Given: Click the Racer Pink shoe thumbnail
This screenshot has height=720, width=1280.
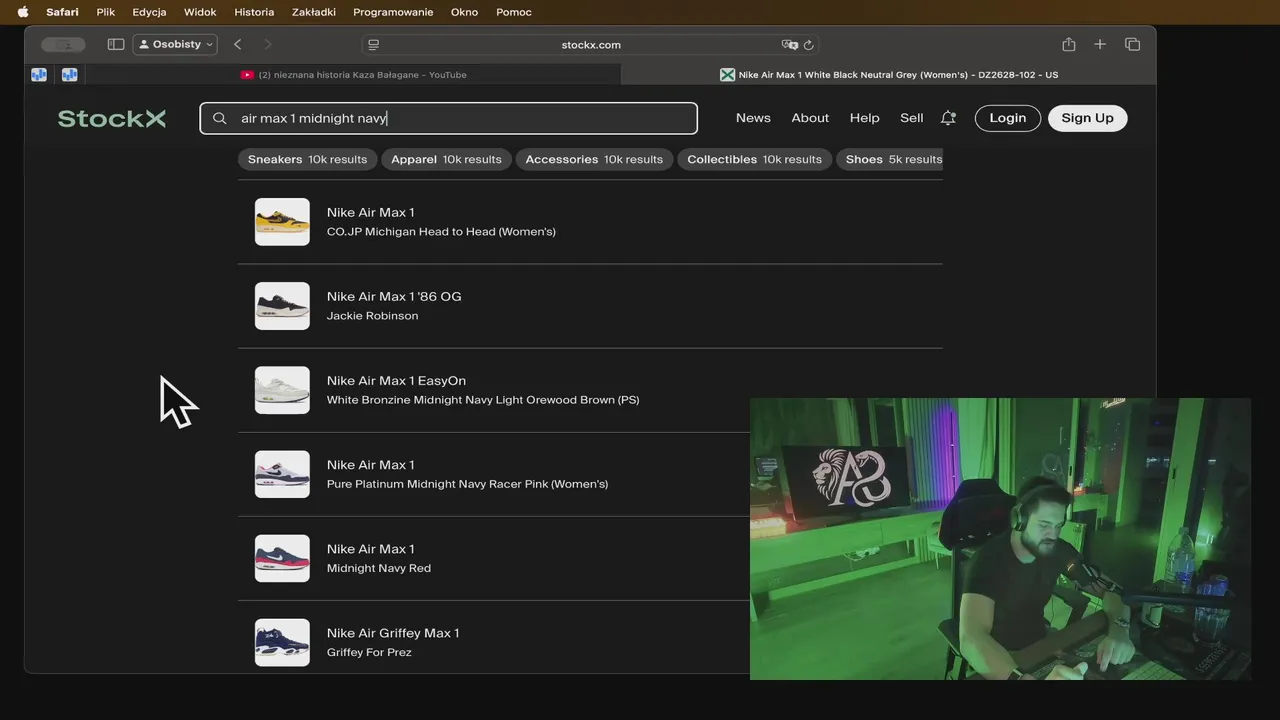Looking at the screenshot, I should (282, 474).
